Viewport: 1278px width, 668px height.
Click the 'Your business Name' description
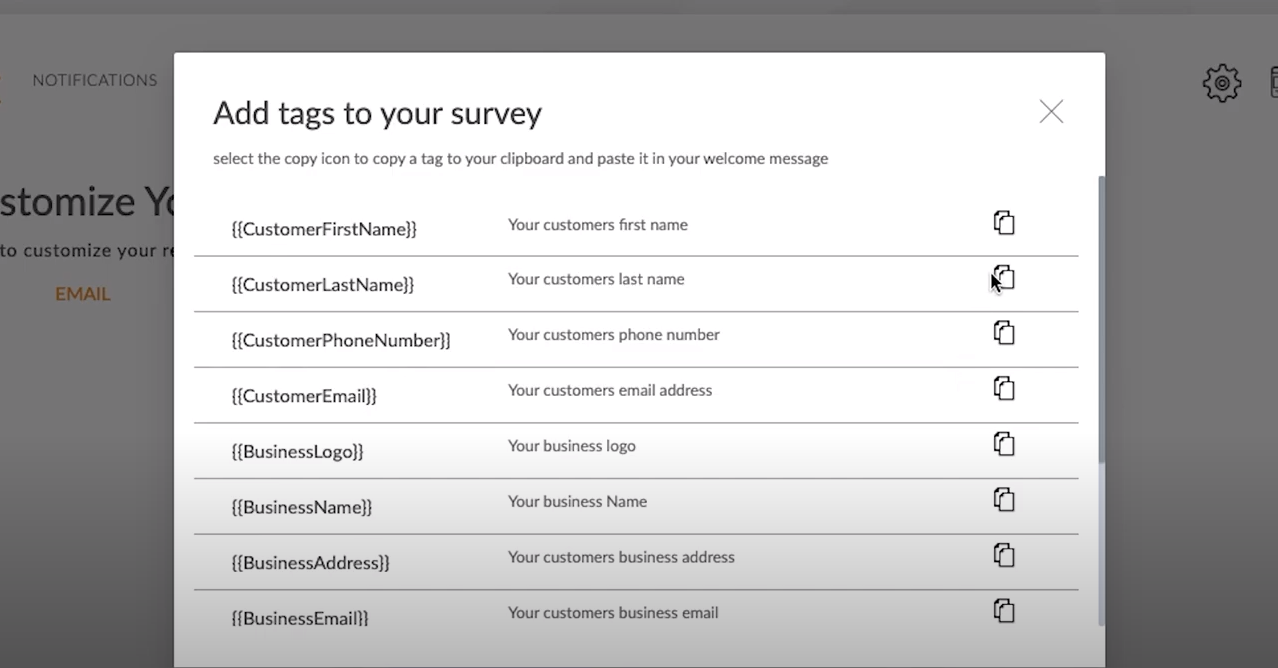577,502
